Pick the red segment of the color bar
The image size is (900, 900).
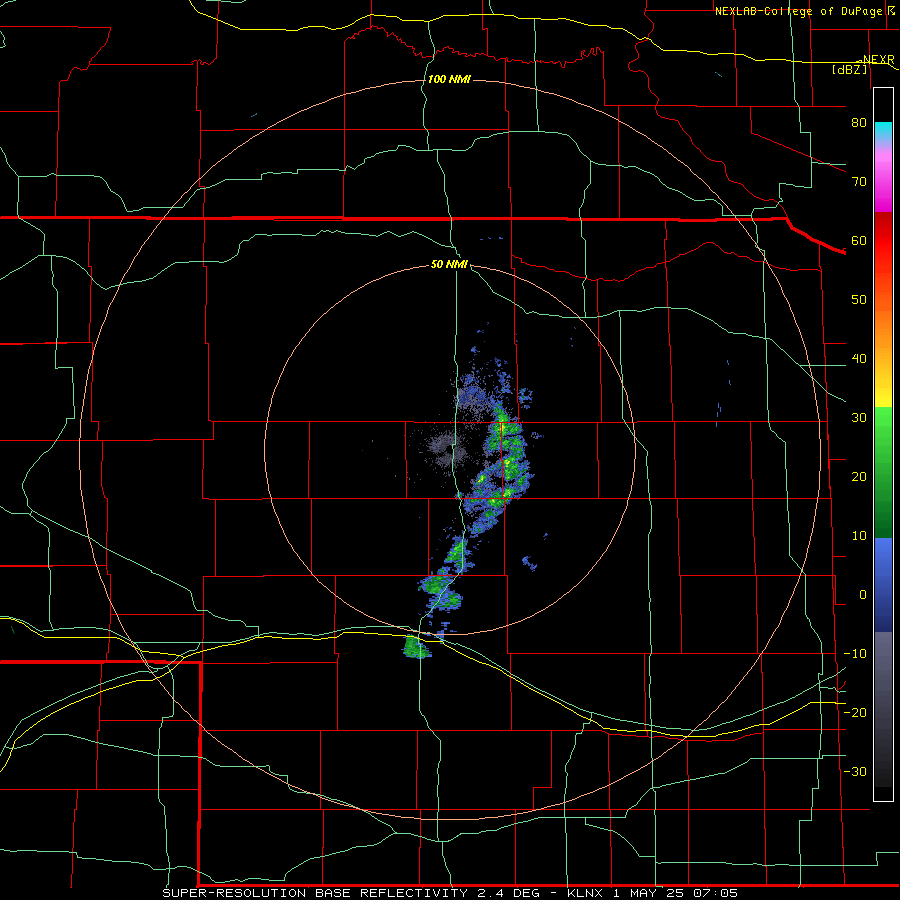pos(883,241)
